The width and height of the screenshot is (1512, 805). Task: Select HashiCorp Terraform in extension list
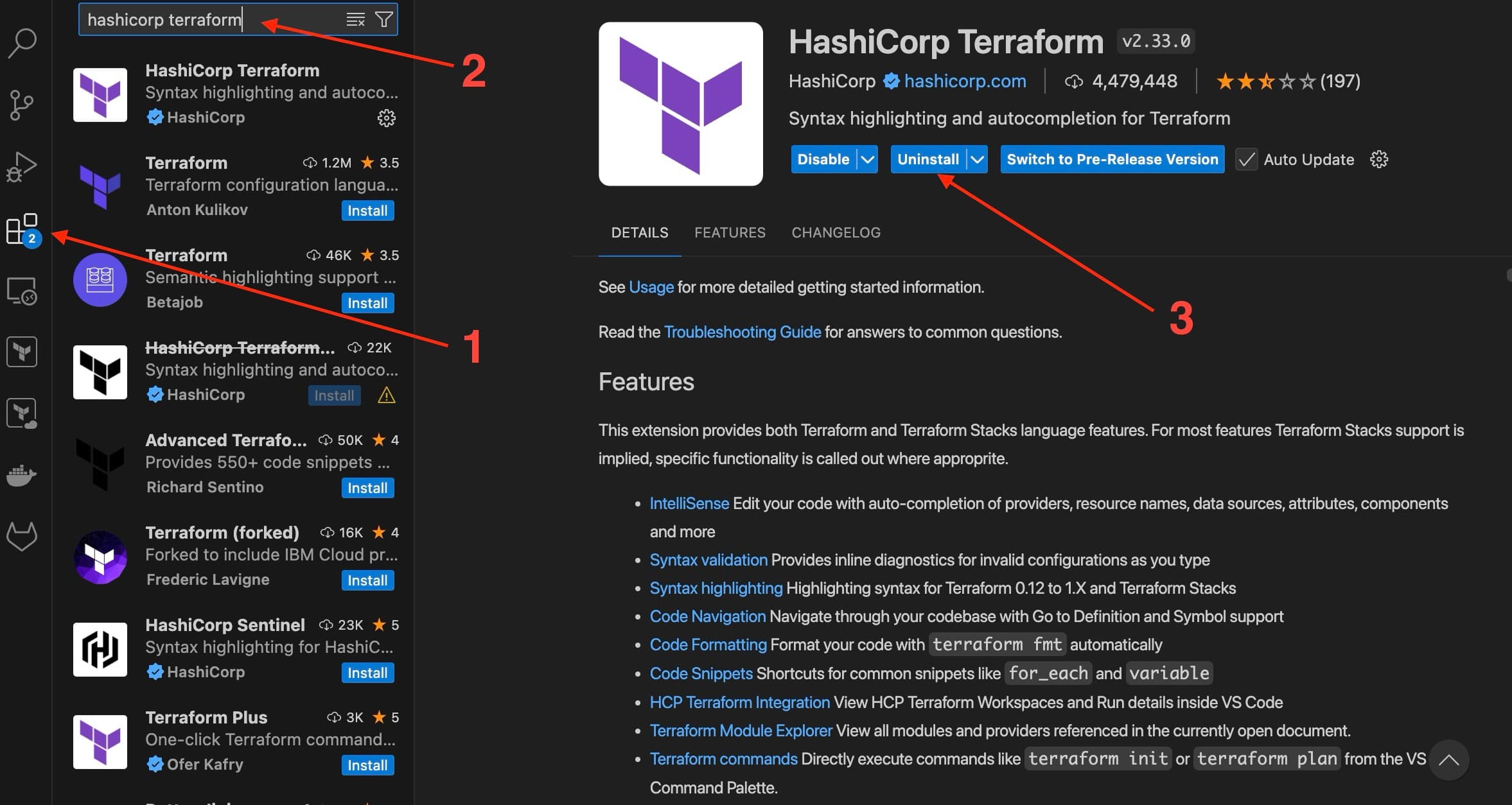(x=234, y=94)
